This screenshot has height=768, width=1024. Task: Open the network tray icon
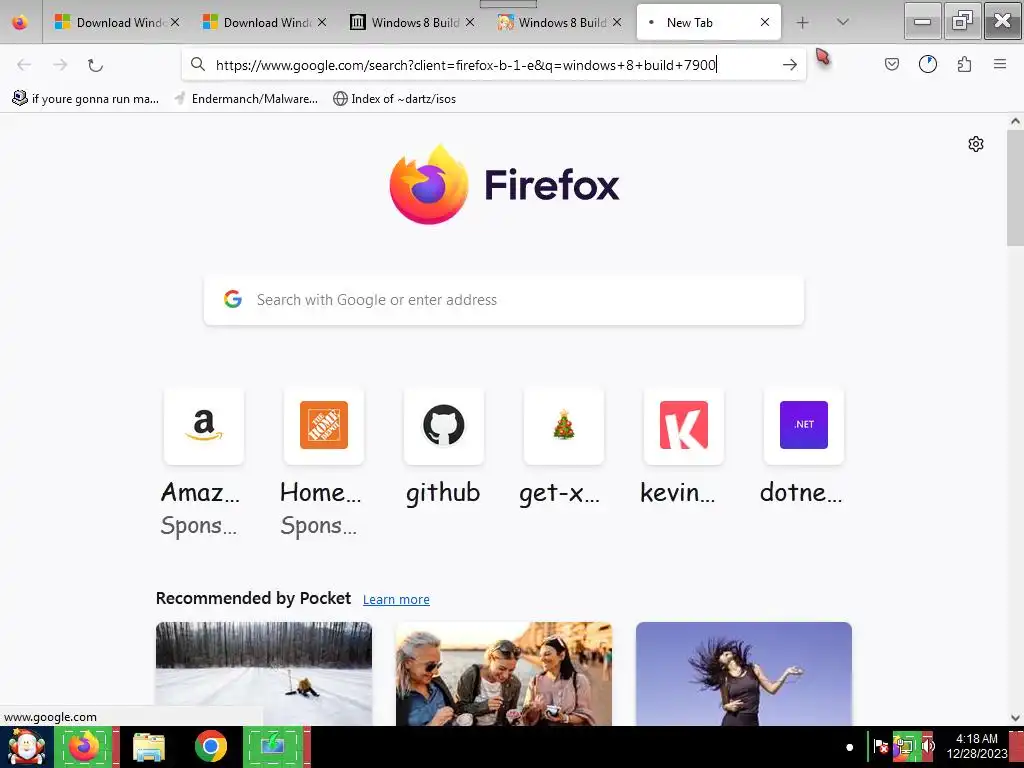coord(905,746)
